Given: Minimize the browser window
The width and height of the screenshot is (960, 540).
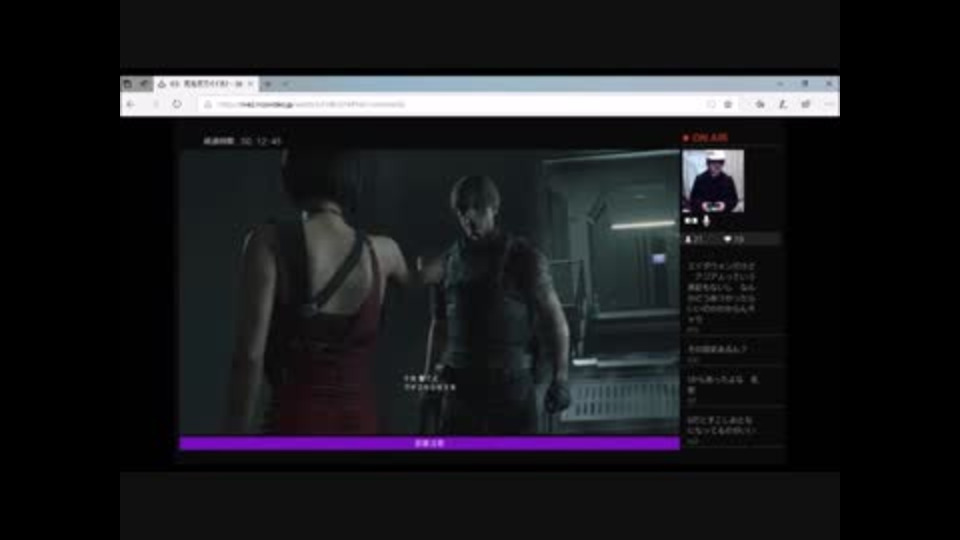Looking at the screenshot, I should [780, 84].
